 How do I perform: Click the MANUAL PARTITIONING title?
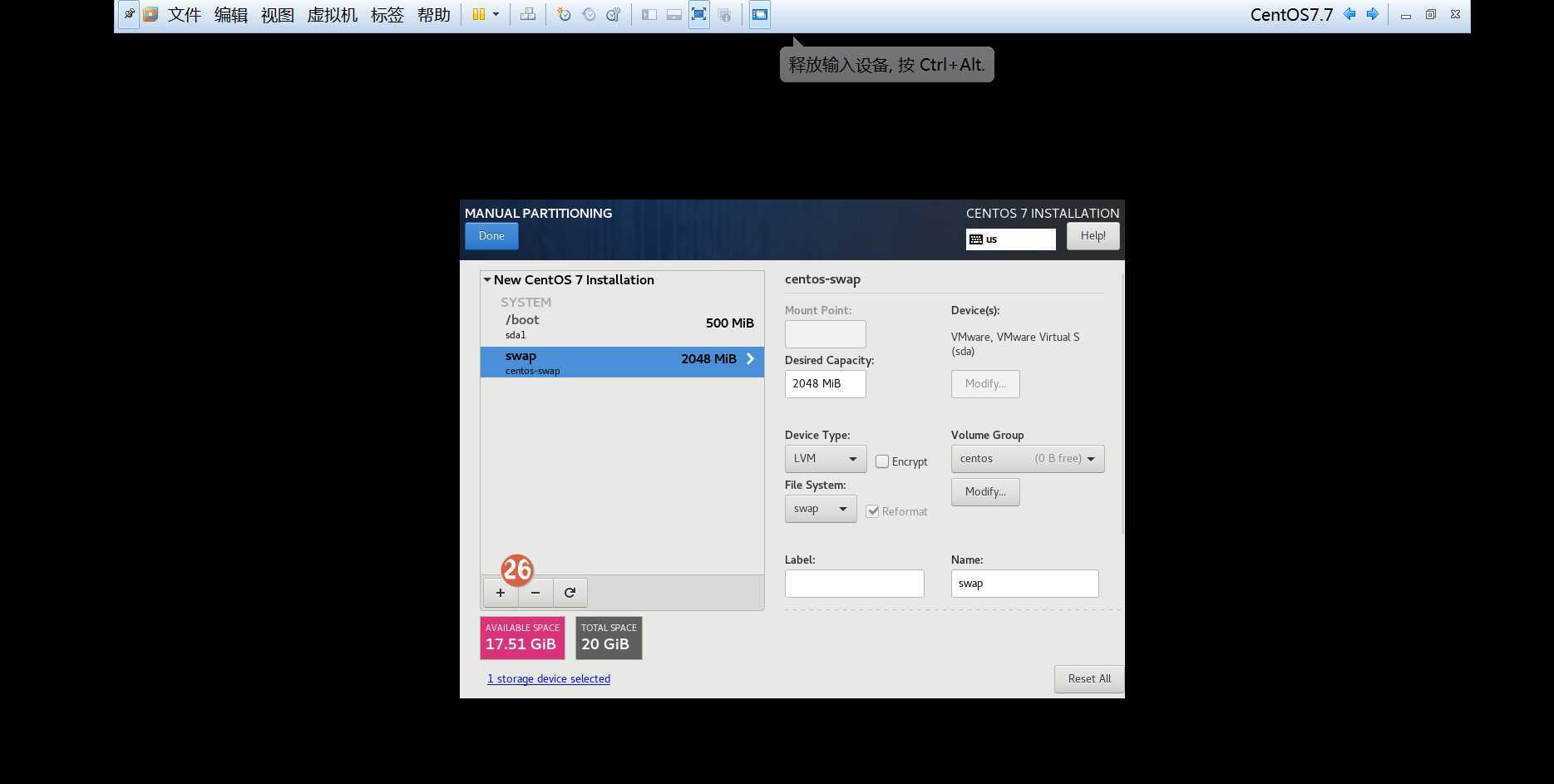[x=538, y=214]
